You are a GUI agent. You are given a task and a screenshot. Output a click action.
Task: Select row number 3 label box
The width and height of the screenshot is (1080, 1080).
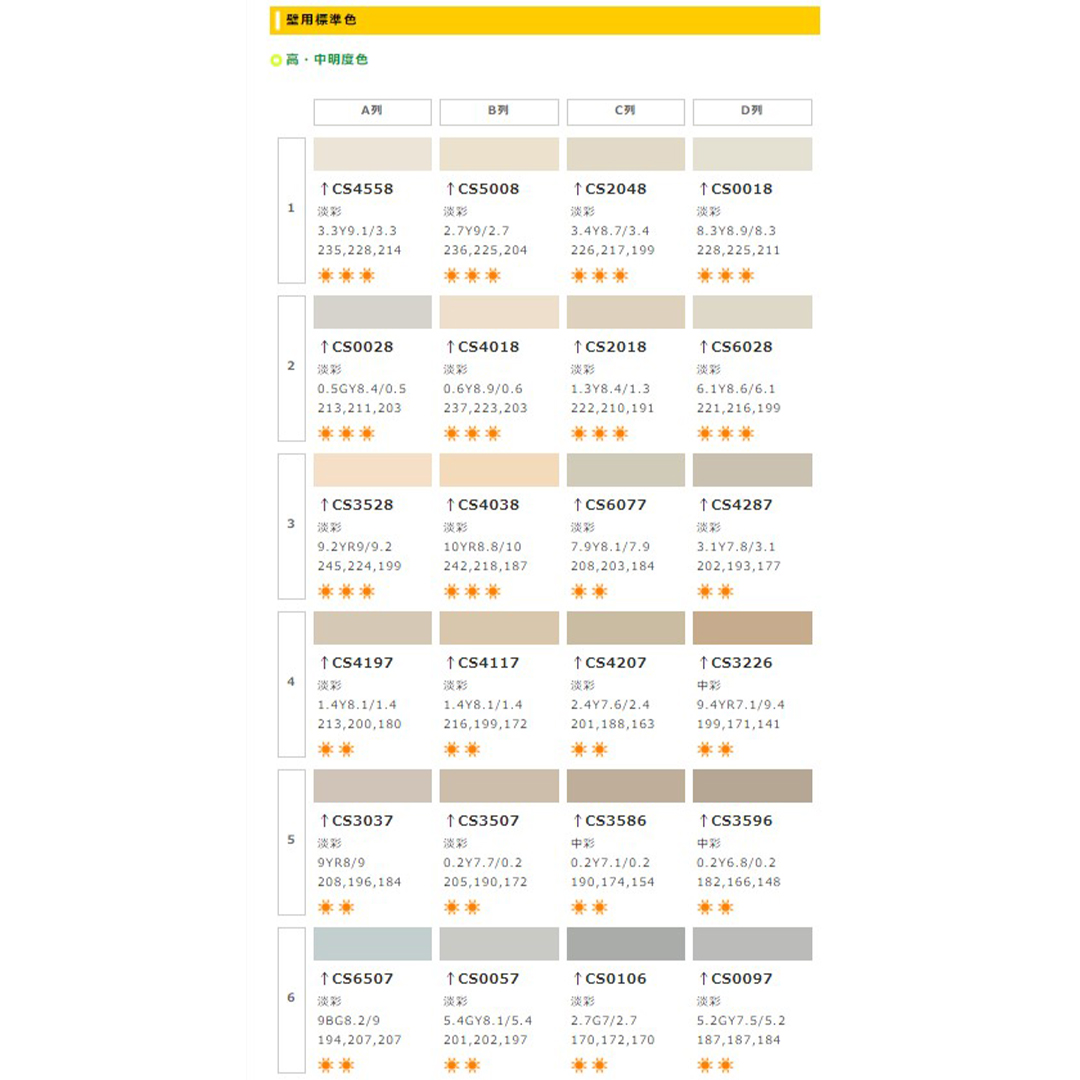[291, 524]
